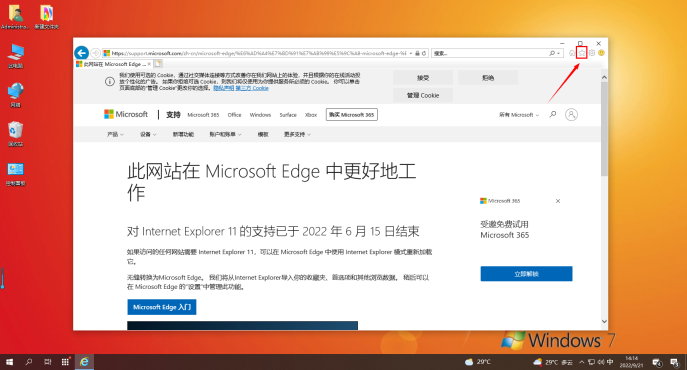Expand the system tray hidden icons chevron
This screenshot has width=687, height=370.
point(581,362)
